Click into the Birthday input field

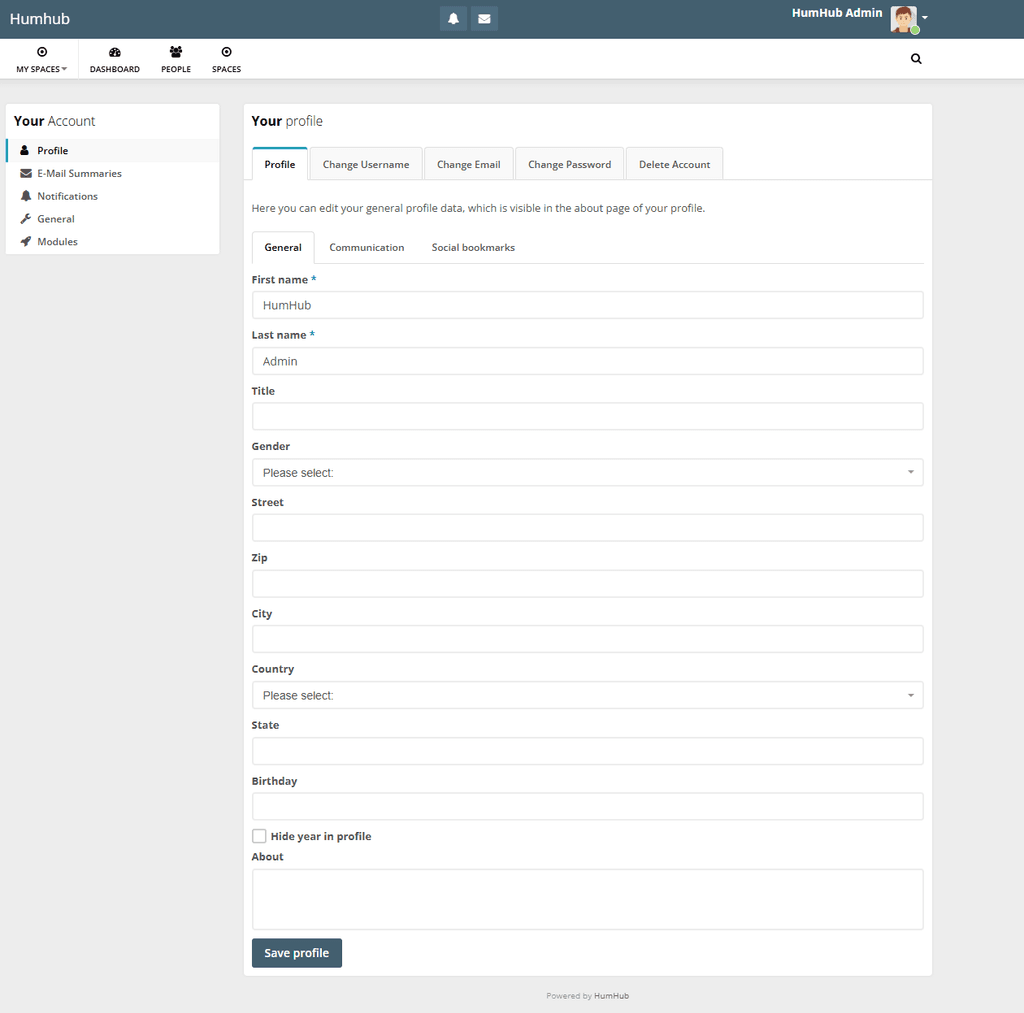pos(587,806)
